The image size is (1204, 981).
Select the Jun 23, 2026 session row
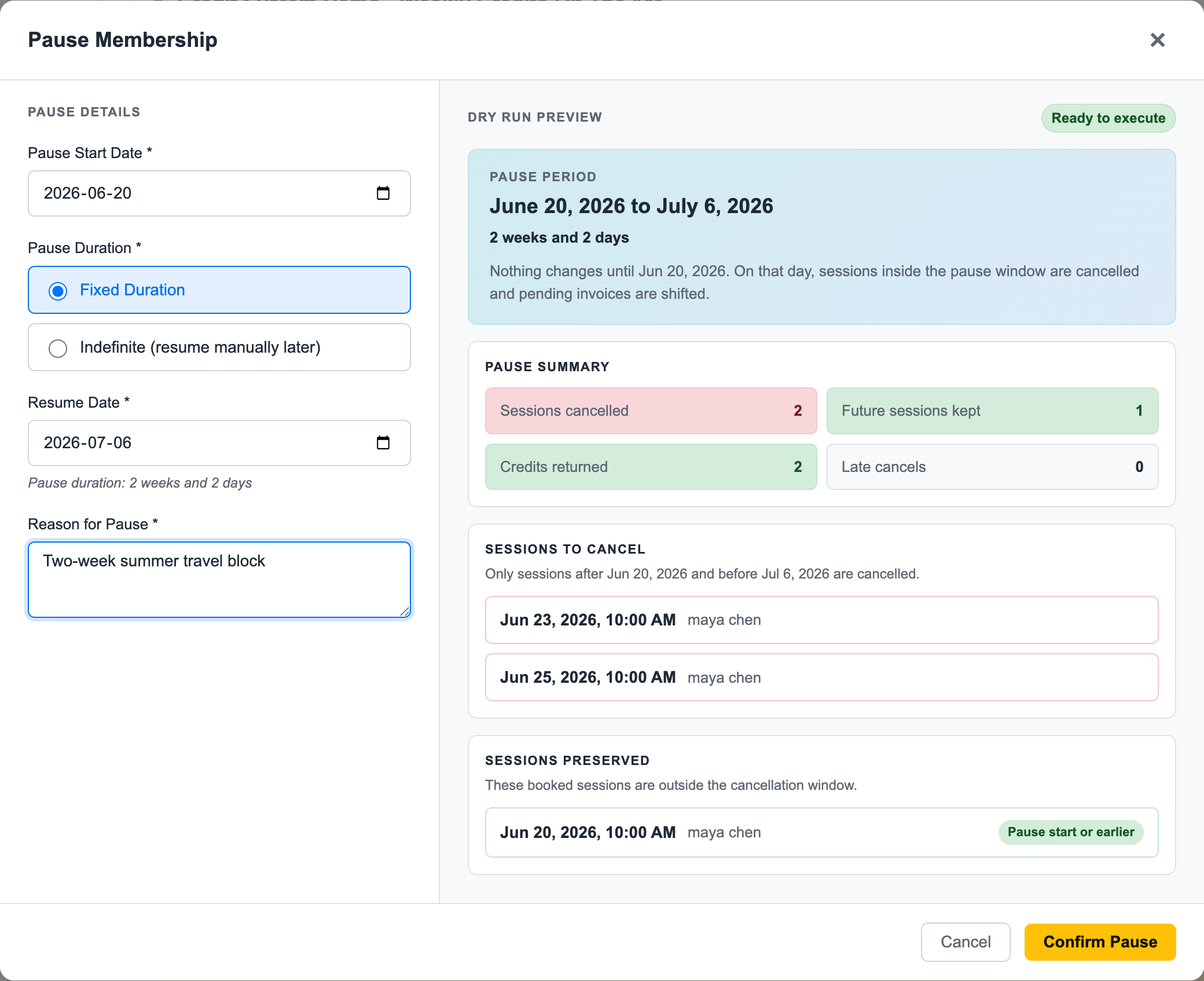point(822,620)
